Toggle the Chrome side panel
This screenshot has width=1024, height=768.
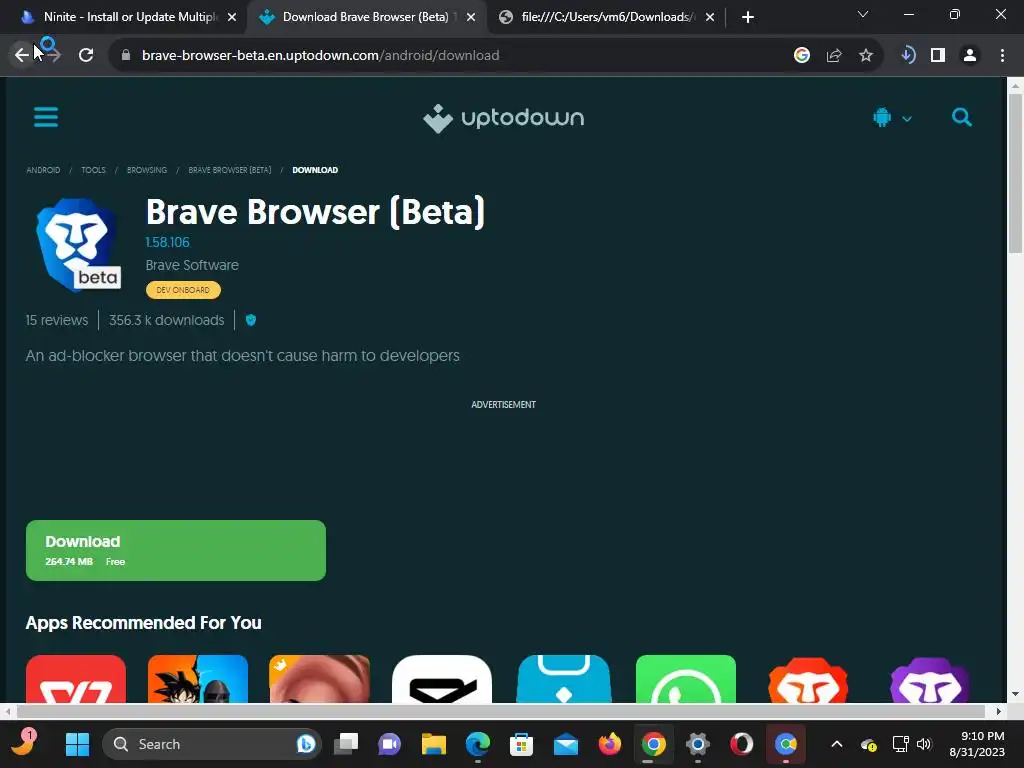(x=938, y=56)
